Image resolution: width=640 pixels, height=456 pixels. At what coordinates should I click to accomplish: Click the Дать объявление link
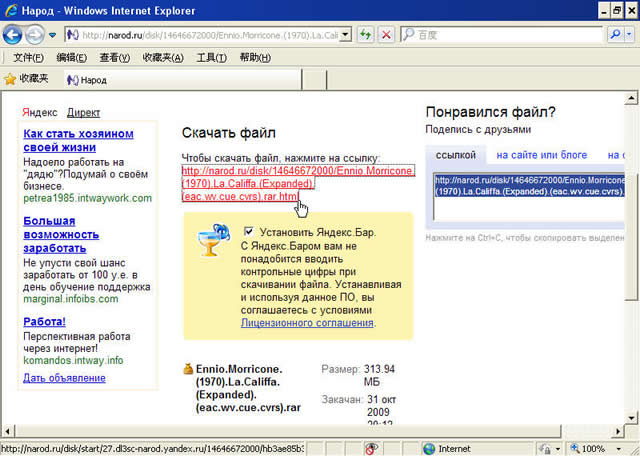pos(64,378)
